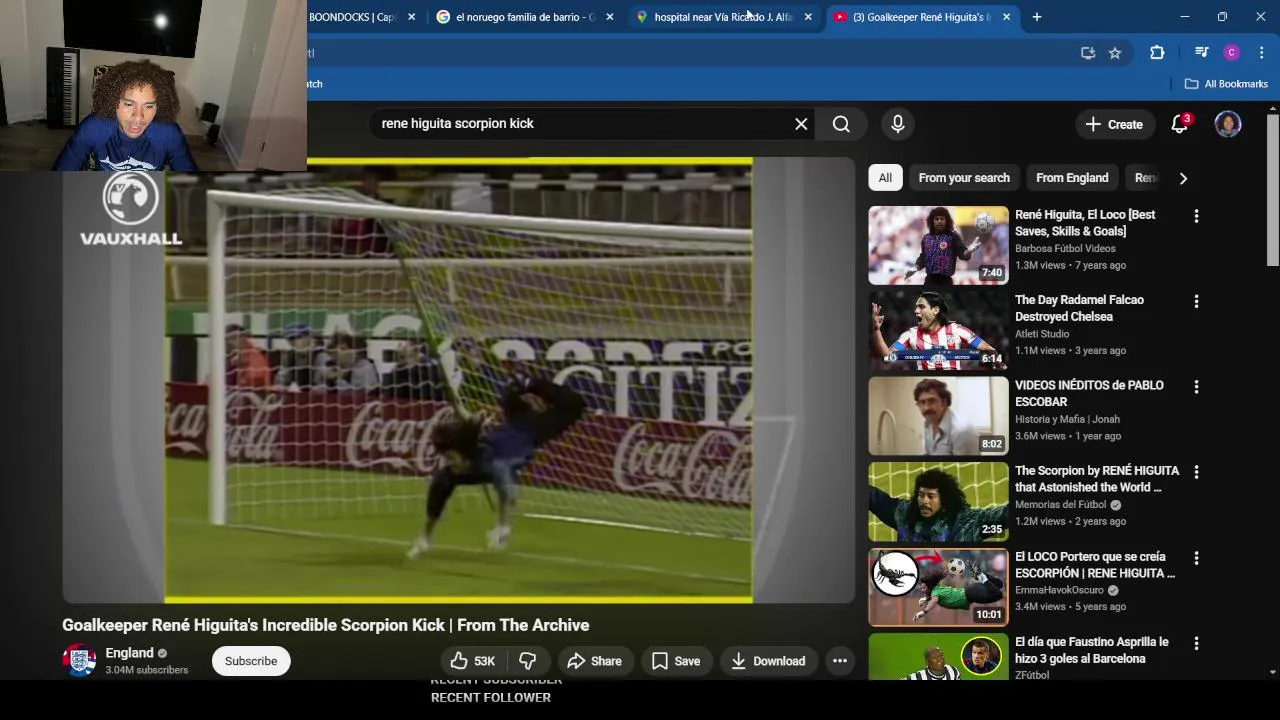Open options for René Higuita El Loco video
1280x720 pixels.
click(1196, 216)
